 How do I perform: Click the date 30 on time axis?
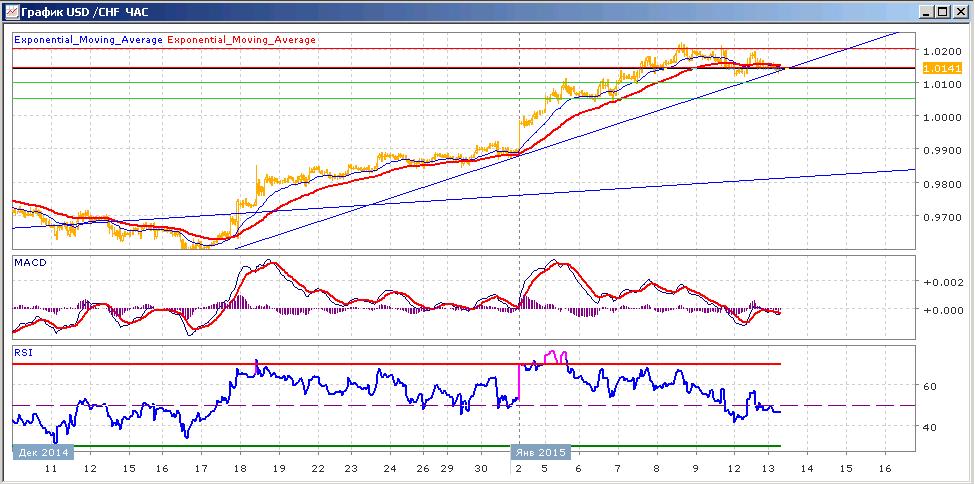(x=481, y=468)
